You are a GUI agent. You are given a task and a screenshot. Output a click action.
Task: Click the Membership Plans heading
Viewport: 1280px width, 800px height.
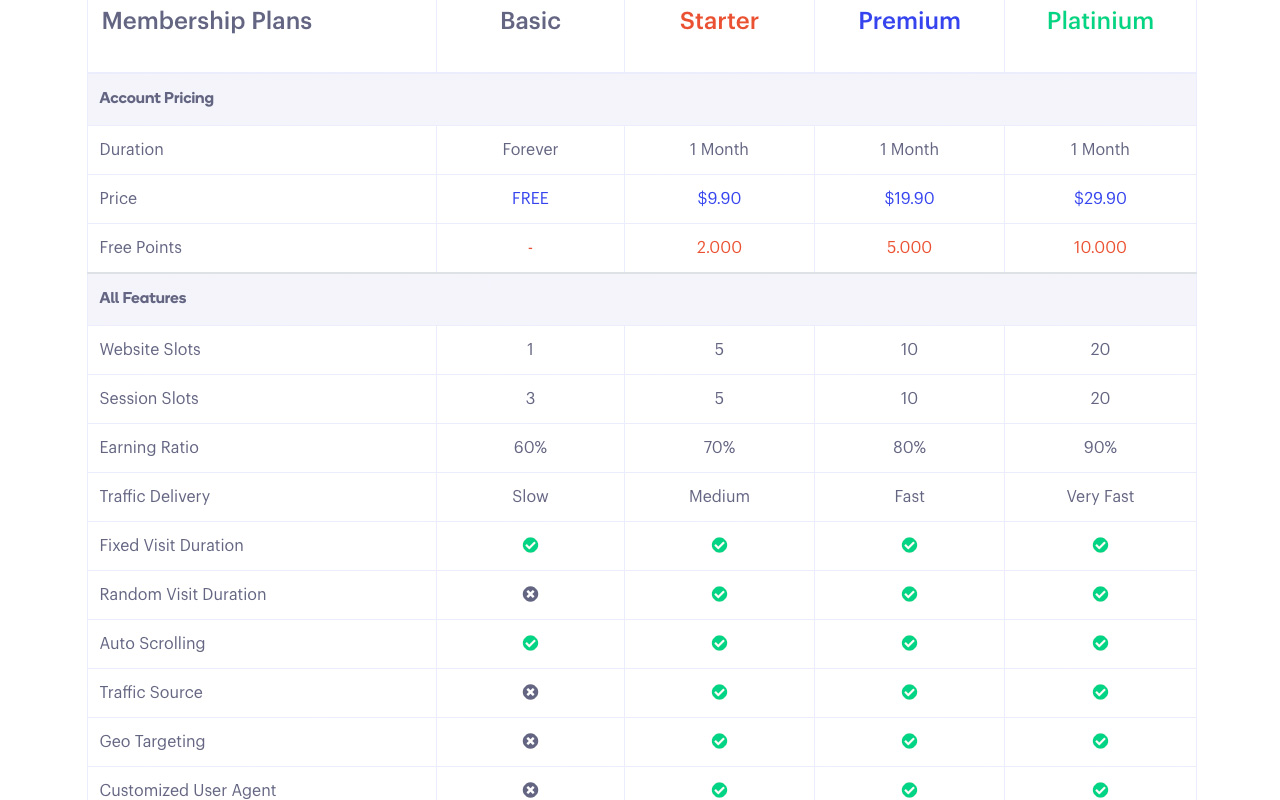[x=207, y=21]
